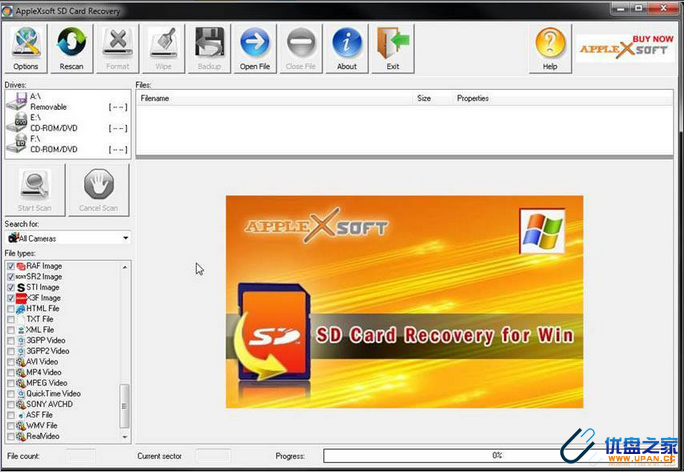This screenshot has width=684, height=472.
Task: Check the QuickTime Video checkbox
Action: tap(10, 394)
